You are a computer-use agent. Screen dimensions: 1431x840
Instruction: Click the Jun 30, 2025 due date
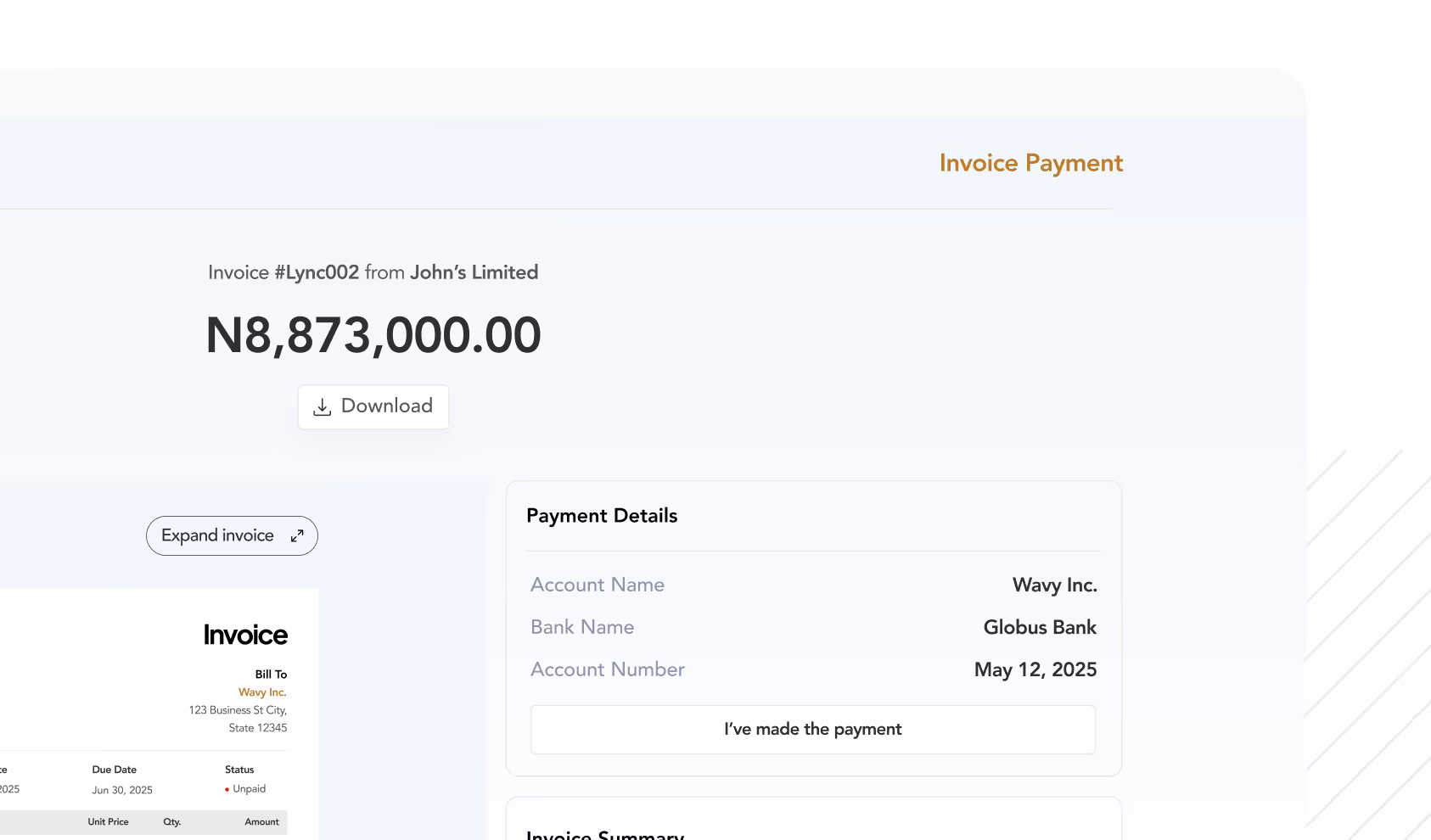pyautogui.click(x=122, y=790)
